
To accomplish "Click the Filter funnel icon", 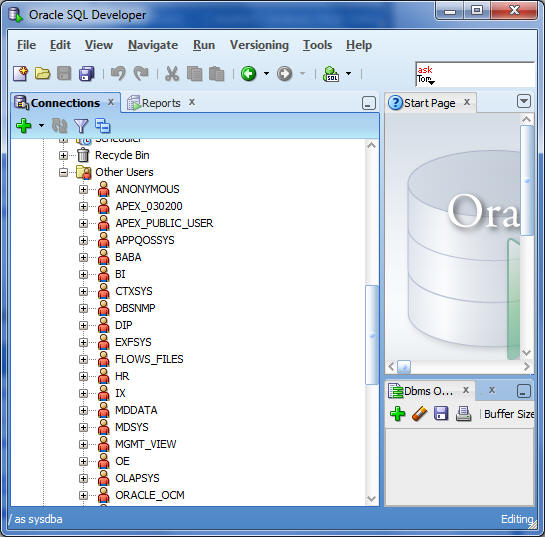I will click(81, 126).
